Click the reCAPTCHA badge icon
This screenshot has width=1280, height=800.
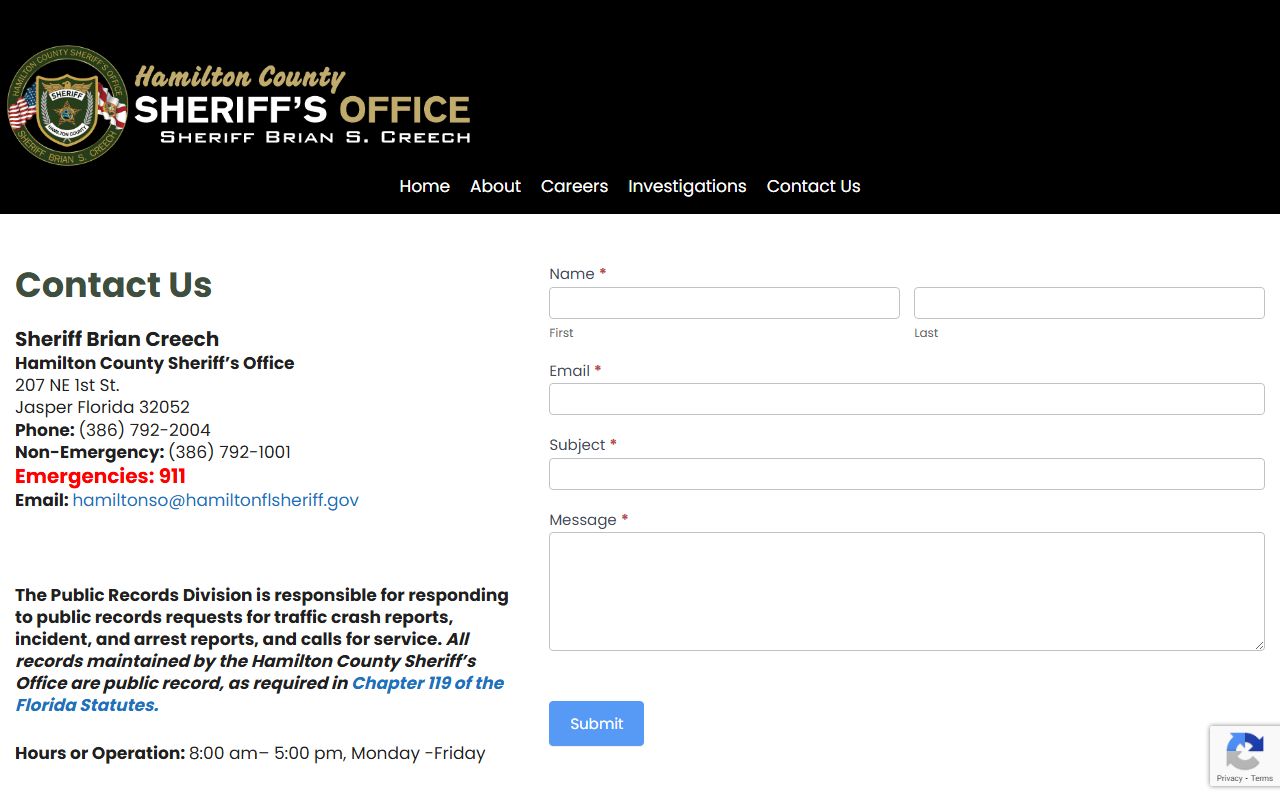click(1244, 751)
